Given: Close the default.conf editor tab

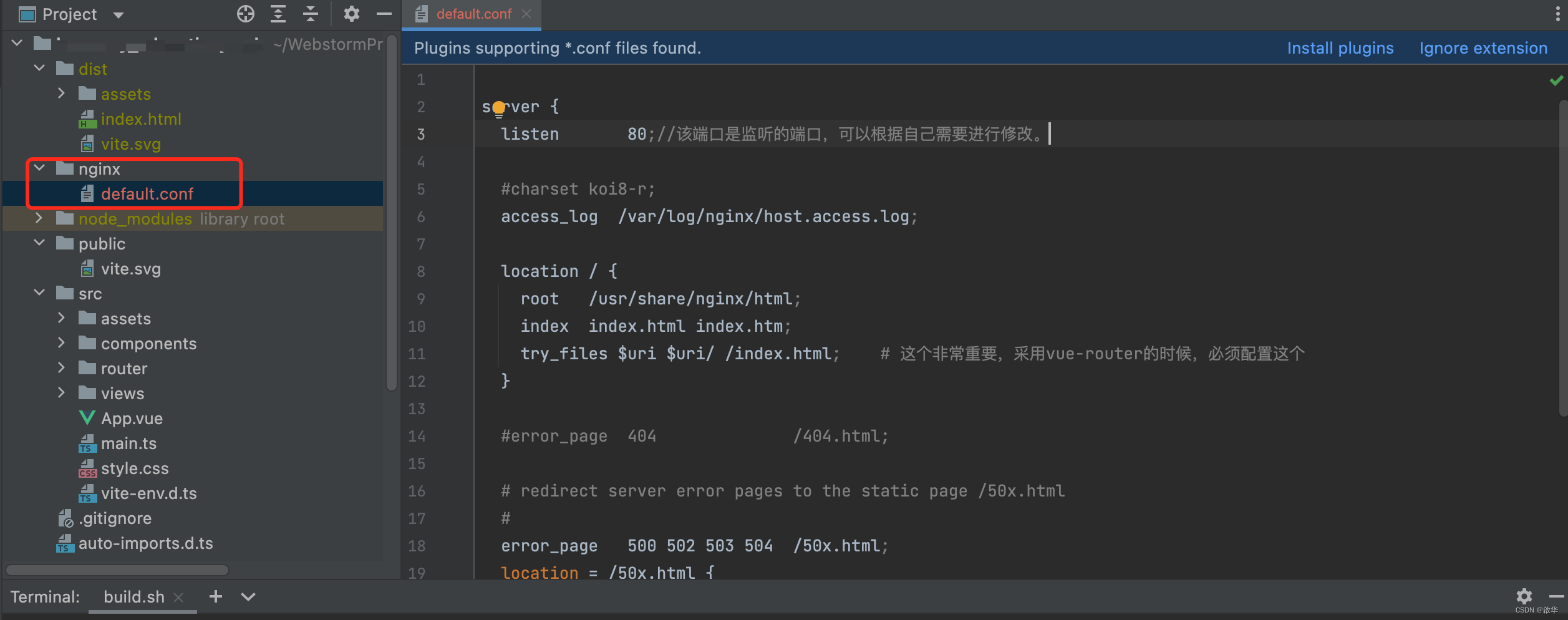Looking at the screenshot, I should 526,14.
